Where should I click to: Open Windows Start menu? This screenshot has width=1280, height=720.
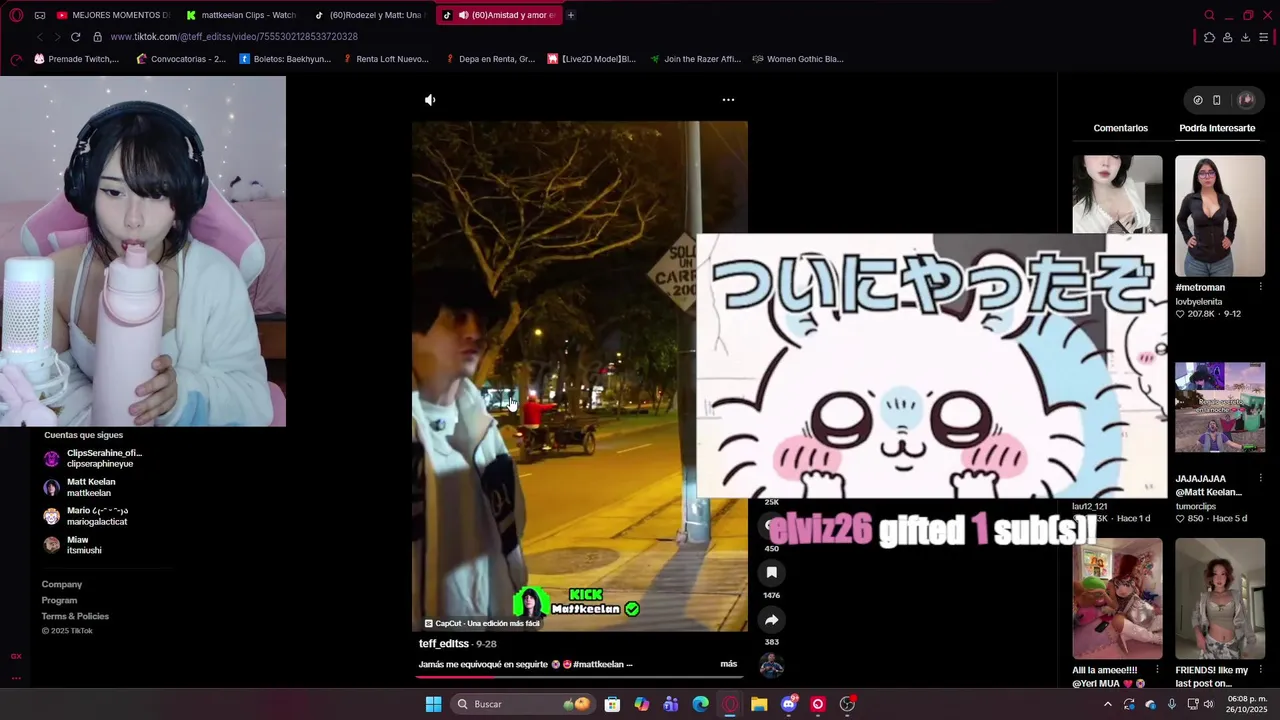click(x=433, y=704)
